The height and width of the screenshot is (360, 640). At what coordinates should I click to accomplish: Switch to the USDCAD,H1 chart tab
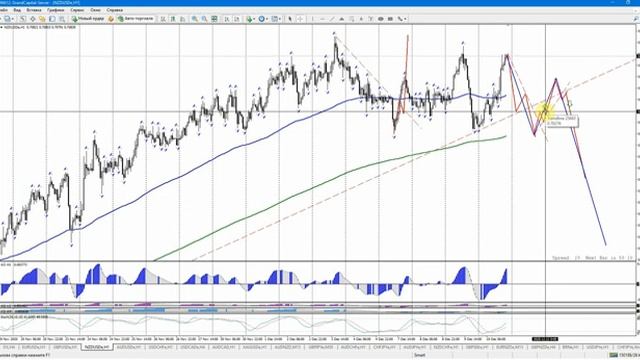[x=192, y=347]
